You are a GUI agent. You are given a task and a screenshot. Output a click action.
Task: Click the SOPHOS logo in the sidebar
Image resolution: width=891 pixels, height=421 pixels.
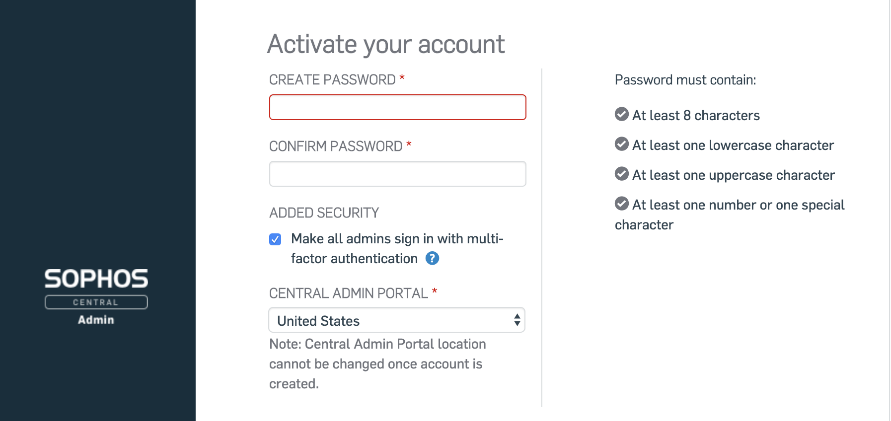coord(96,279)
